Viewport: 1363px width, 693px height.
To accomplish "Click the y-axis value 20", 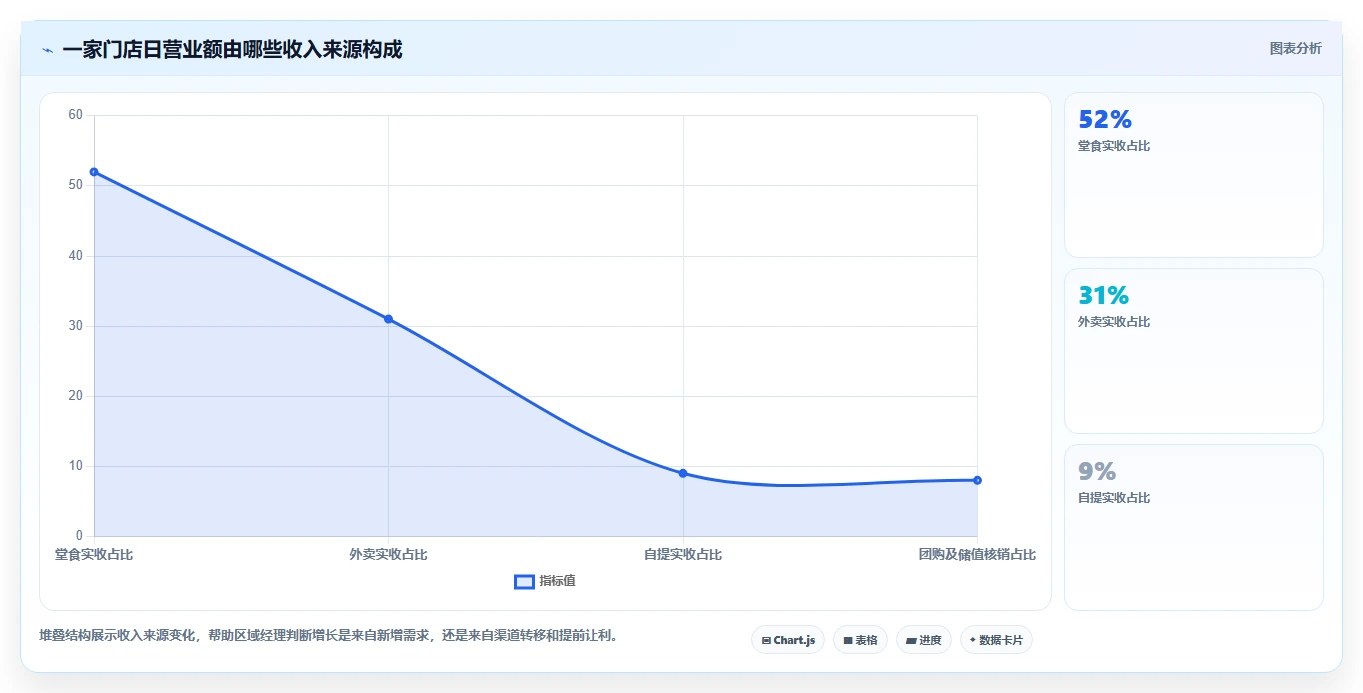I will [x=76, y=396].
